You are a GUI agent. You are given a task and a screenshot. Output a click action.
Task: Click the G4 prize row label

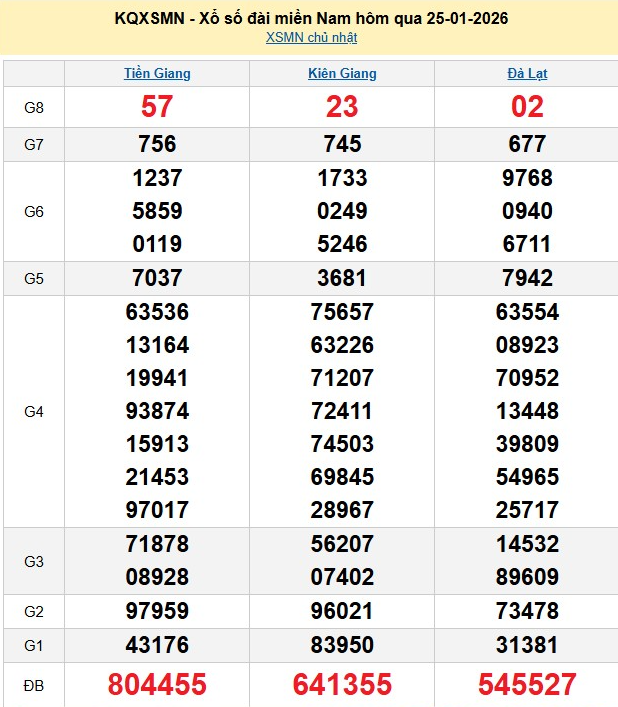pyautogui.click(x=34, y=411)
